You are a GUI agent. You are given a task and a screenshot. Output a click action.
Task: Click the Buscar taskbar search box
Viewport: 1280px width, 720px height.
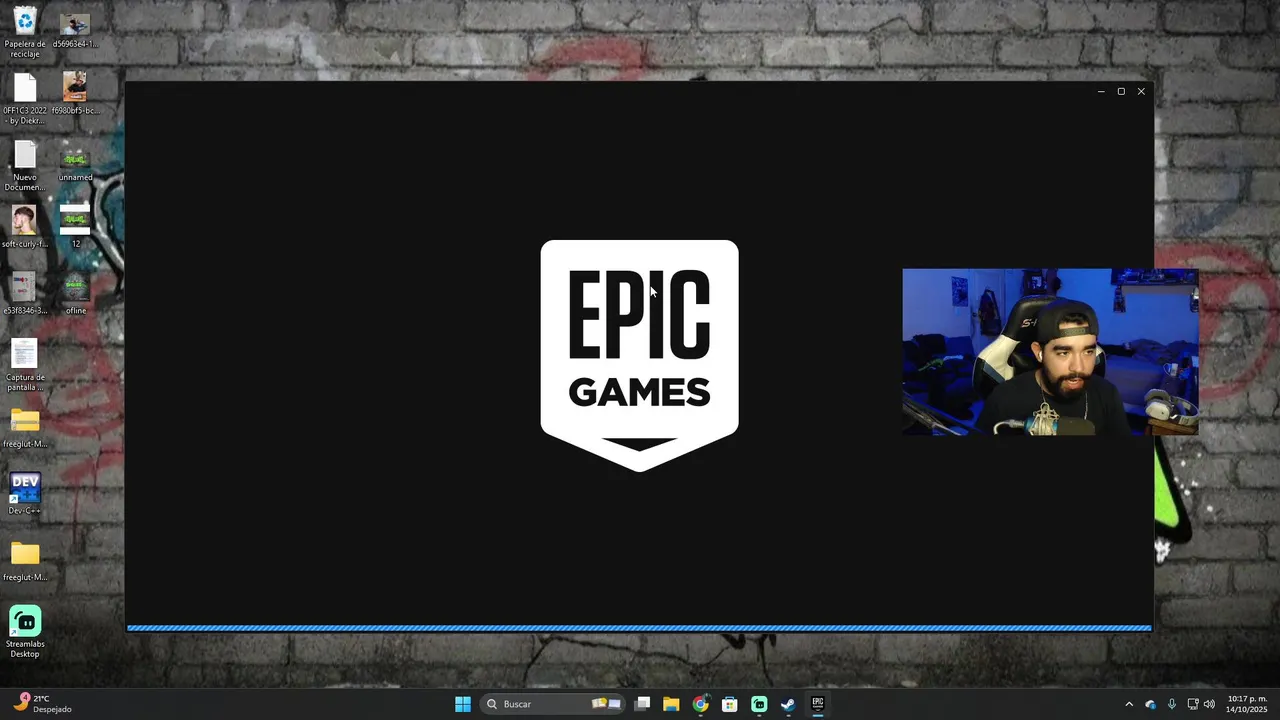(x=551, y=704)
